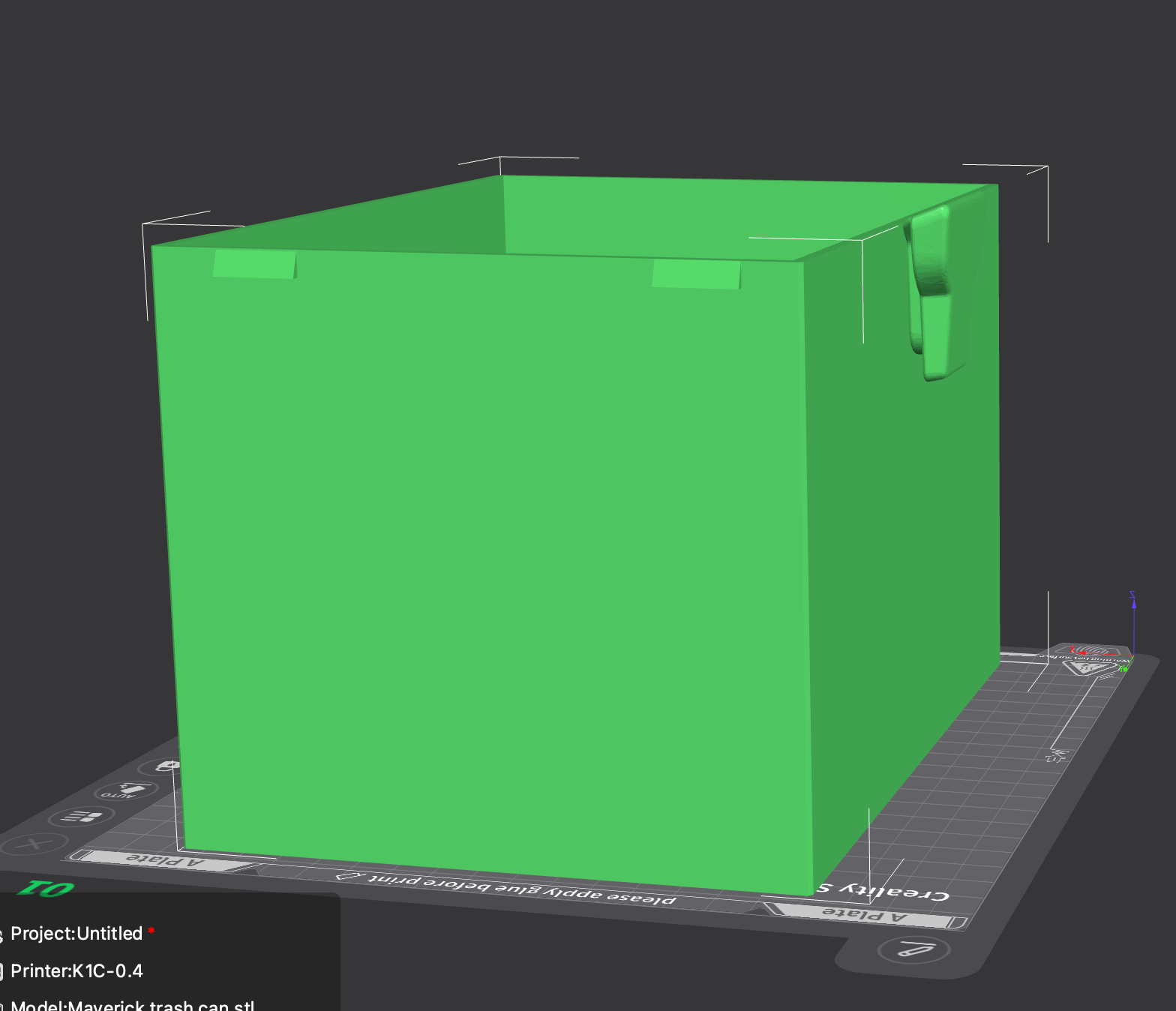Open the plate arrange layout icon

pos(81,817)
